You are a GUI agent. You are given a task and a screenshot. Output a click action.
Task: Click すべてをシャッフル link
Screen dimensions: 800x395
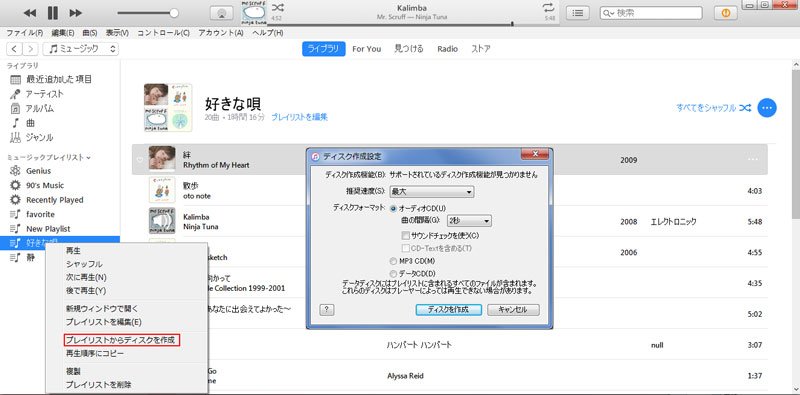click(713, 108)
